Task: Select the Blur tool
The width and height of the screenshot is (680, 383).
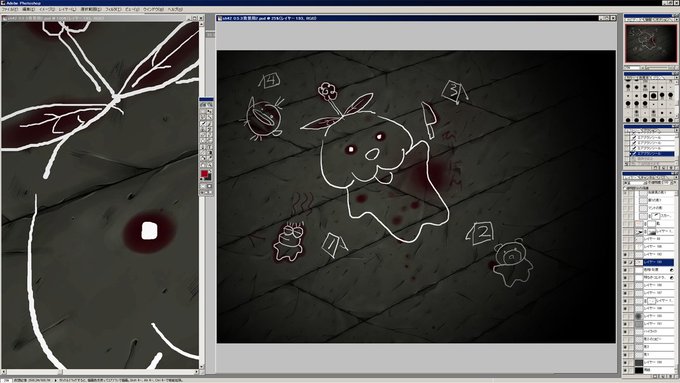Action: click(x=203, y=141)
